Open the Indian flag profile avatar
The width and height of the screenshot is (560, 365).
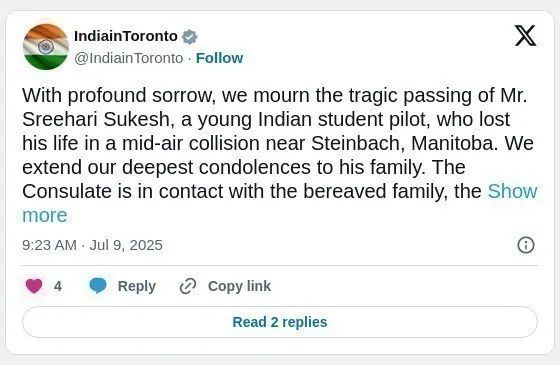pos(46,46)
